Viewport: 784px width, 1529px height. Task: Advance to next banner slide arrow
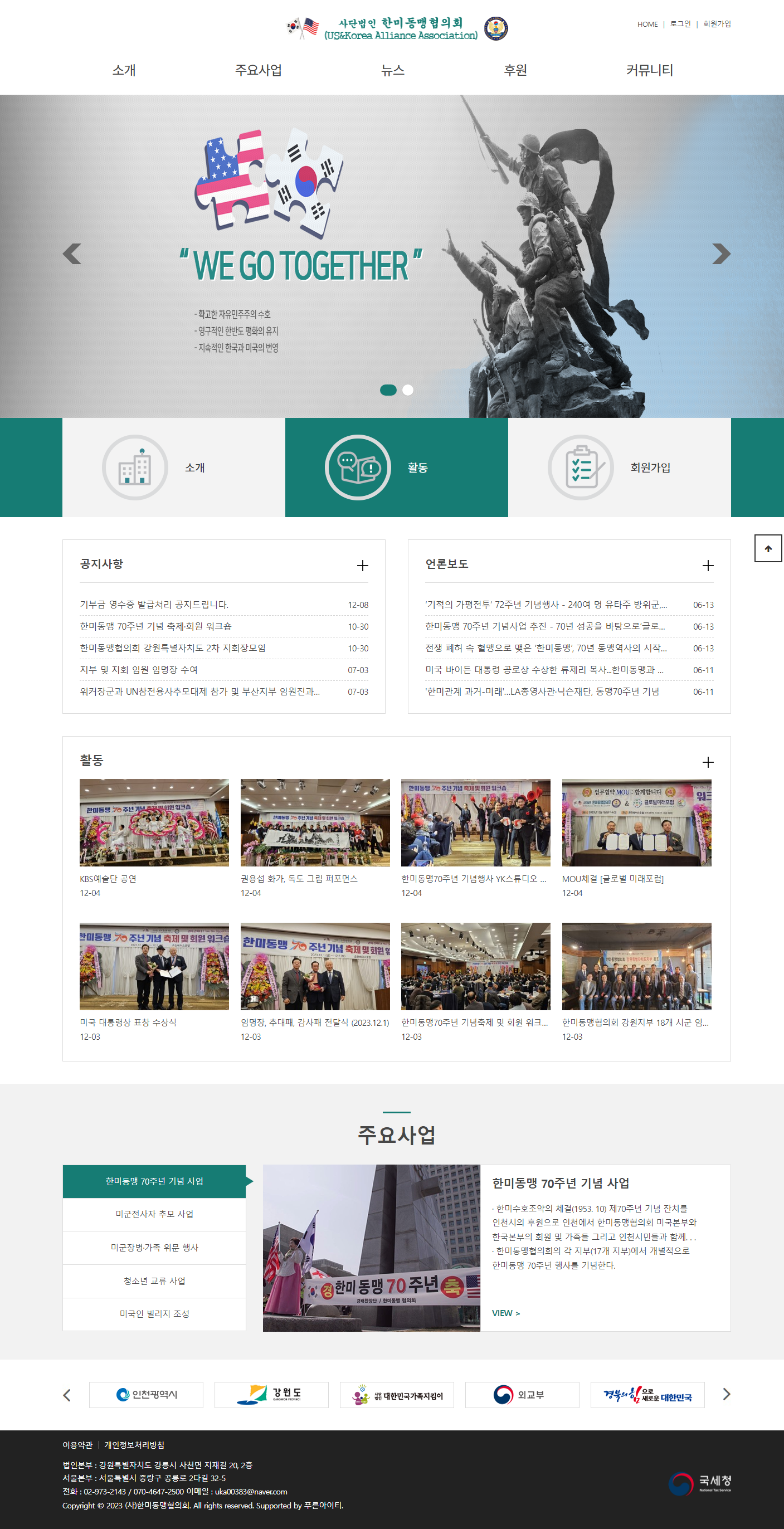coord(720,254)
